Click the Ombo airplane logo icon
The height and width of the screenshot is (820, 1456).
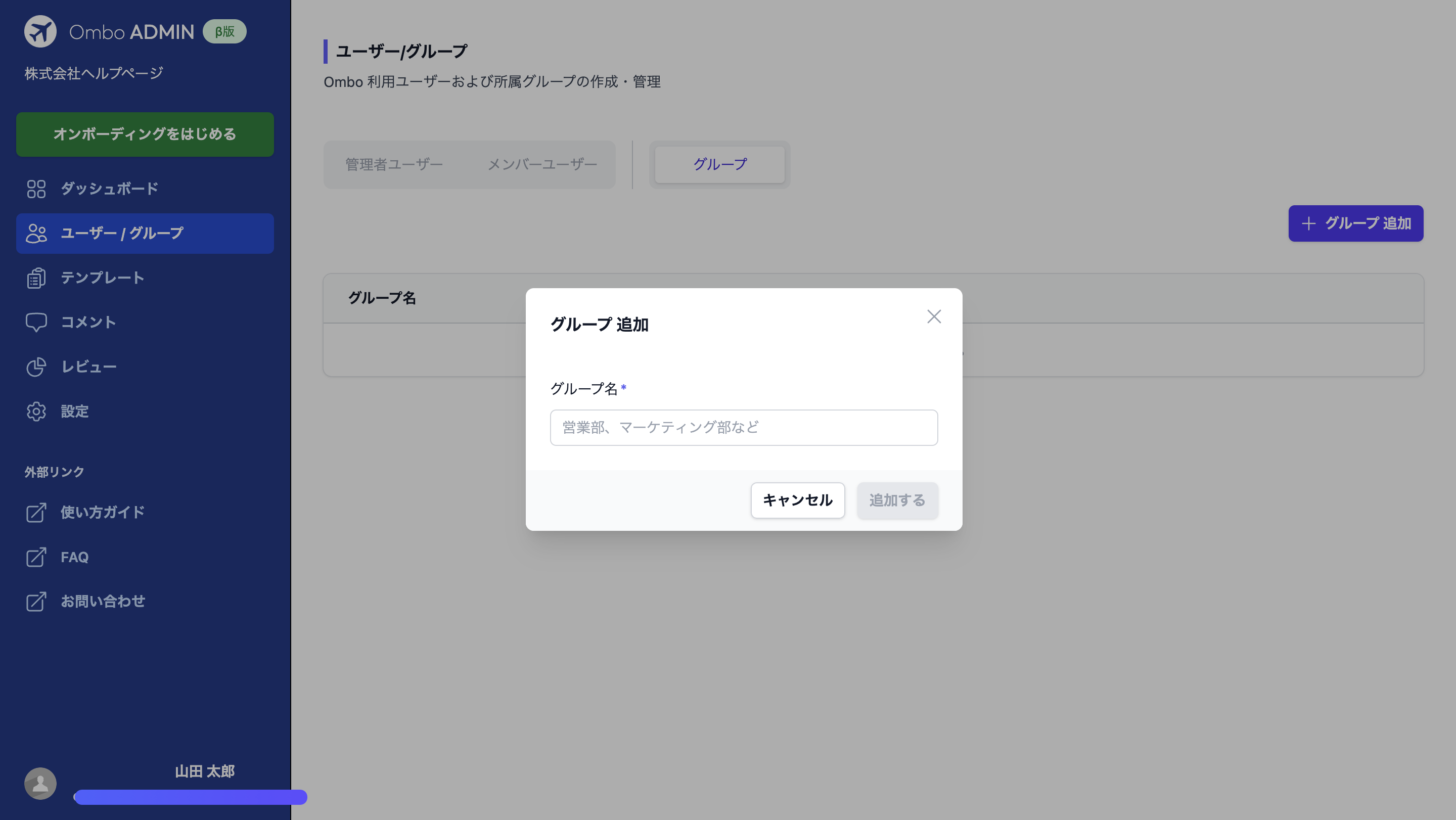40,32
